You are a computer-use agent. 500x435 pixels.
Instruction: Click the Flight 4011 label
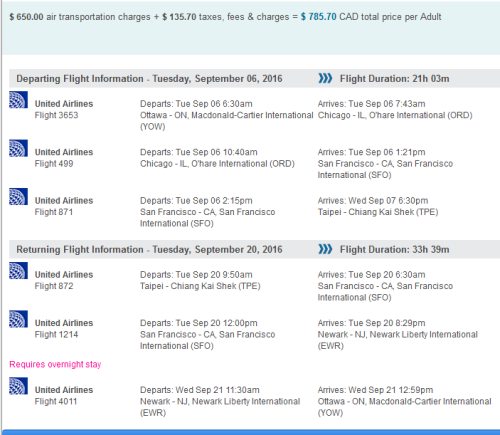pos(56,401)
